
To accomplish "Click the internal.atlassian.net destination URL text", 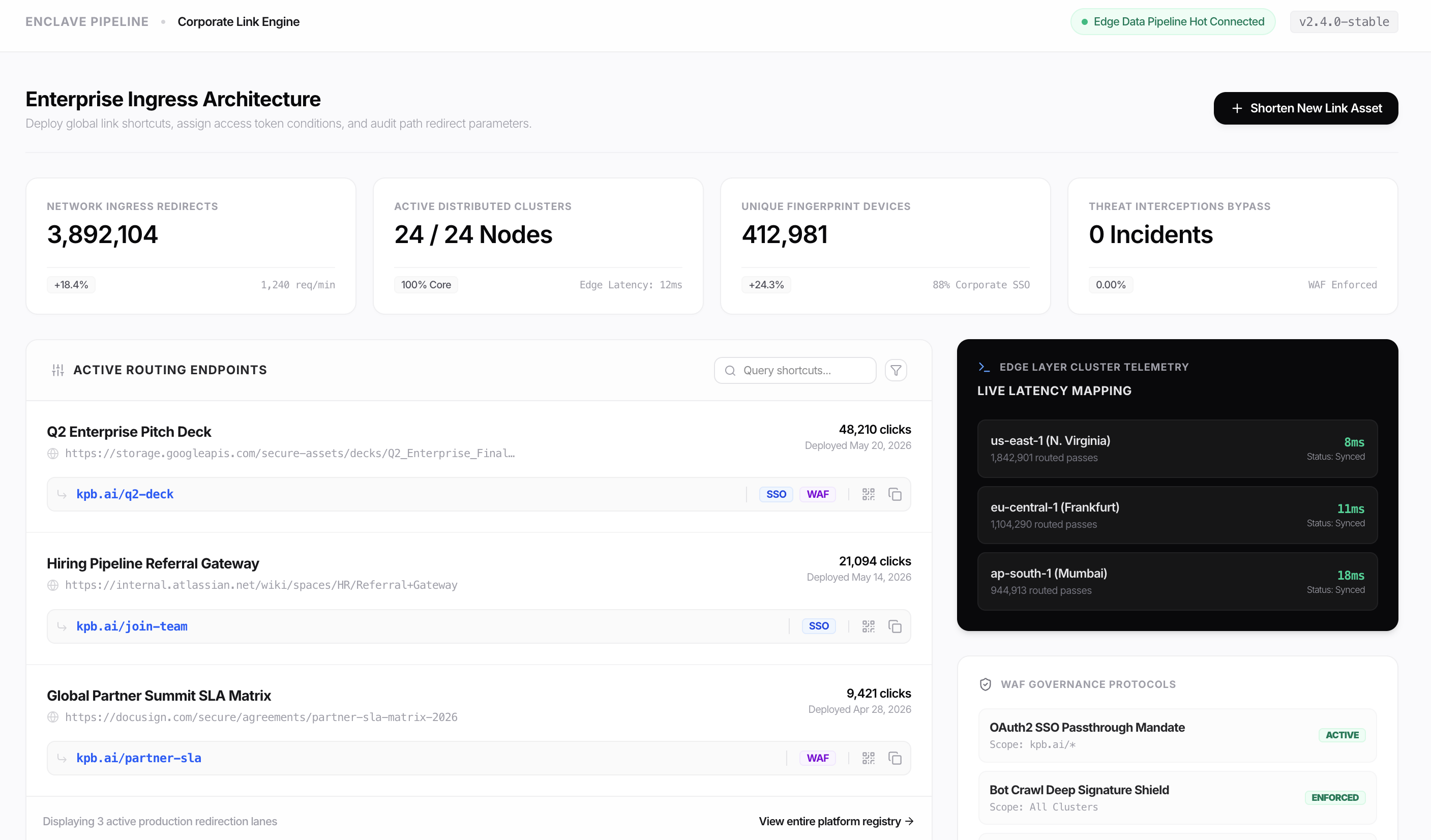I will tap(261, 585).
